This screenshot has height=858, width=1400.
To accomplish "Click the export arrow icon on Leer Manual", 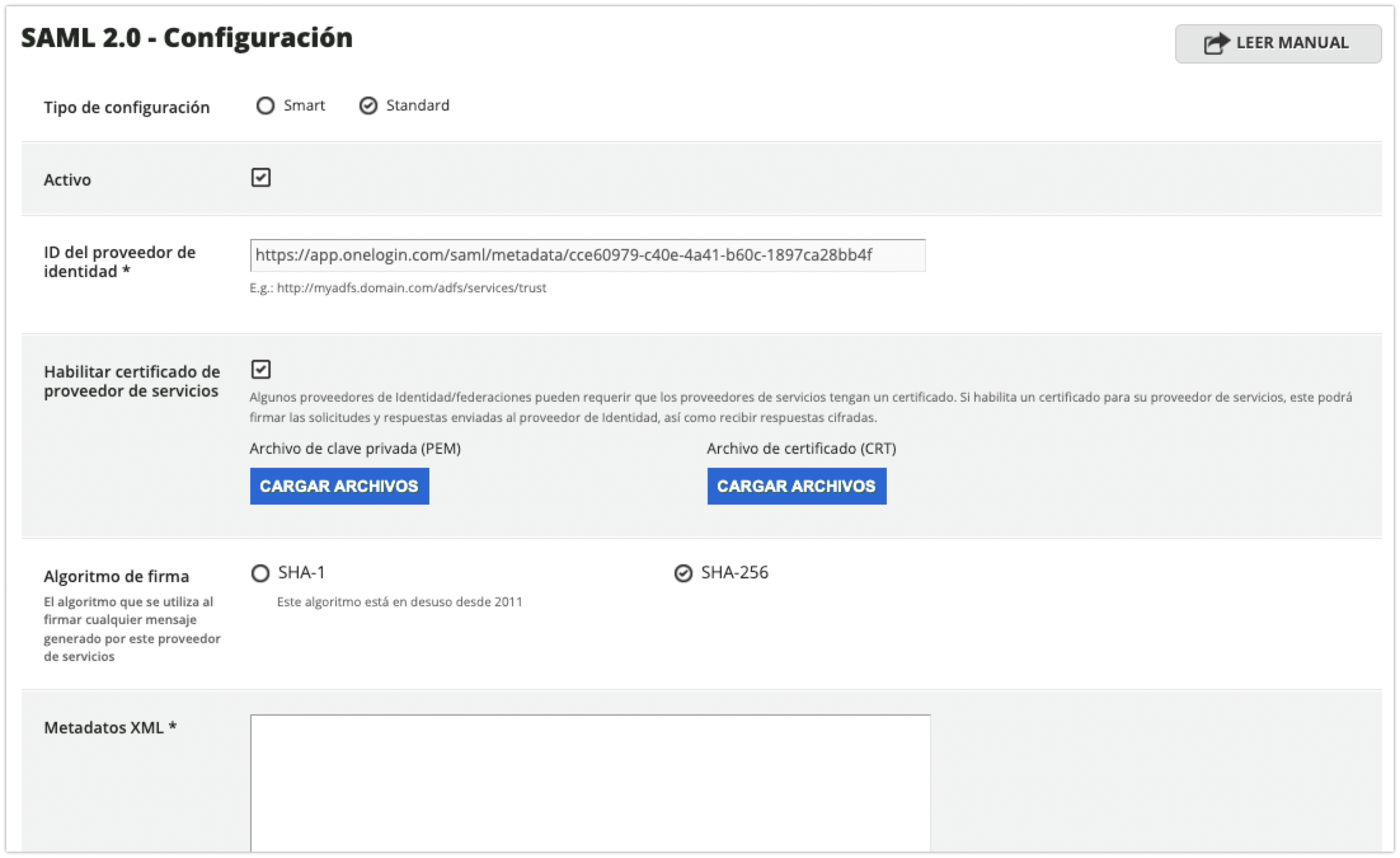I will [1216, 42].
